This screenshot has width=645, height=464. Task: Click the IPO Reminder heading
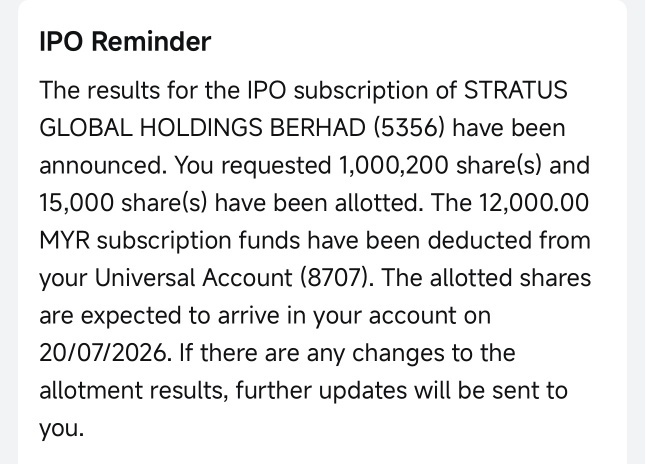(125, 42)
